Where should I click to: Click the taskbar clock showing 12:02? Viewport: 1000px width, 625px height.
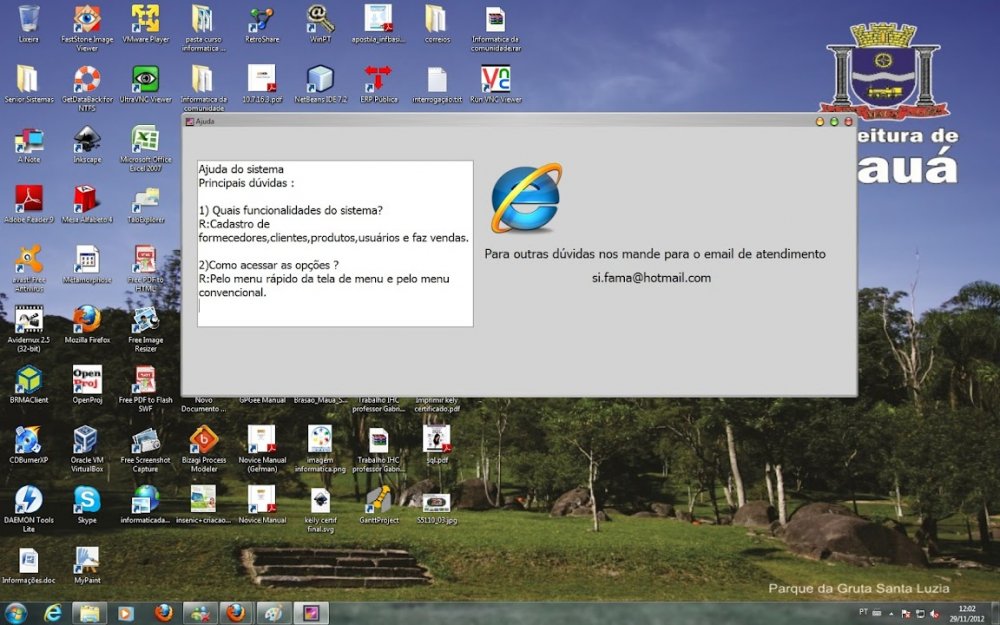[967, 613]
